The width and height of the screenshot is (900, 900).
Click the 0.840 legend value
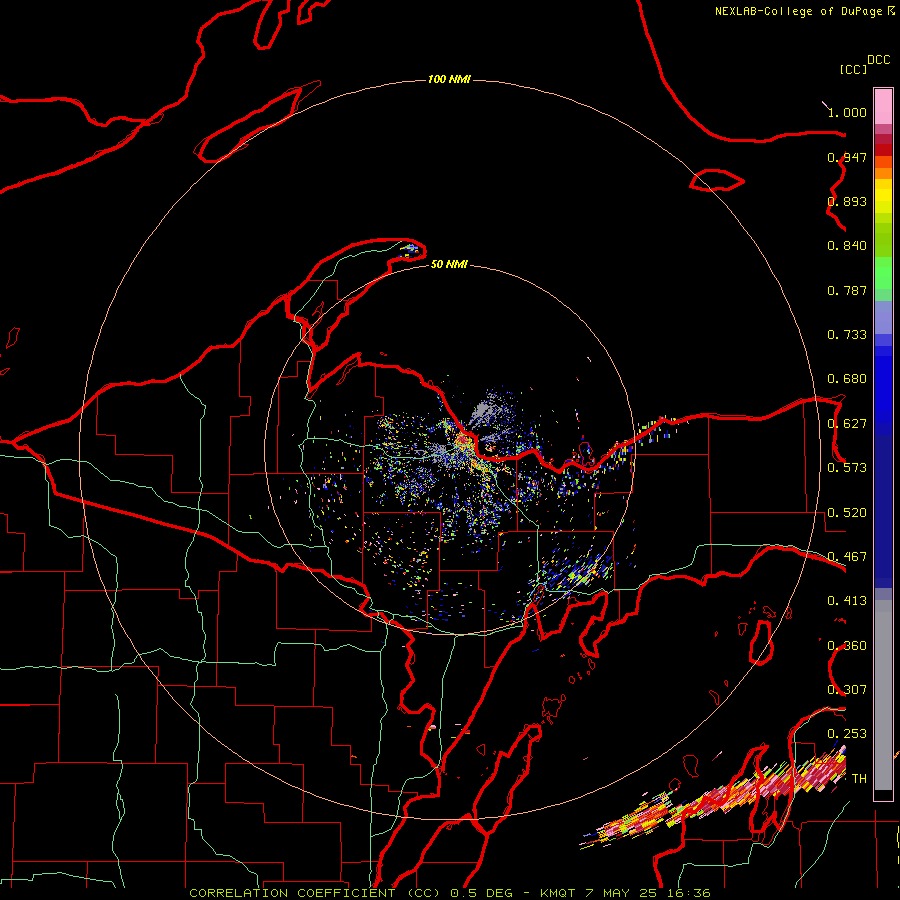[x=847, y=246]
